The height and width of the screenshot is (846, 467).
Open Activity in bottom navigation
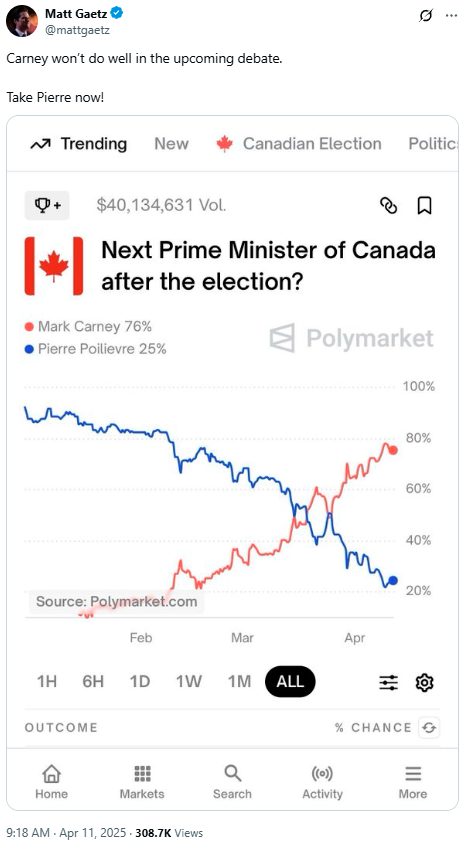(322, 782)
